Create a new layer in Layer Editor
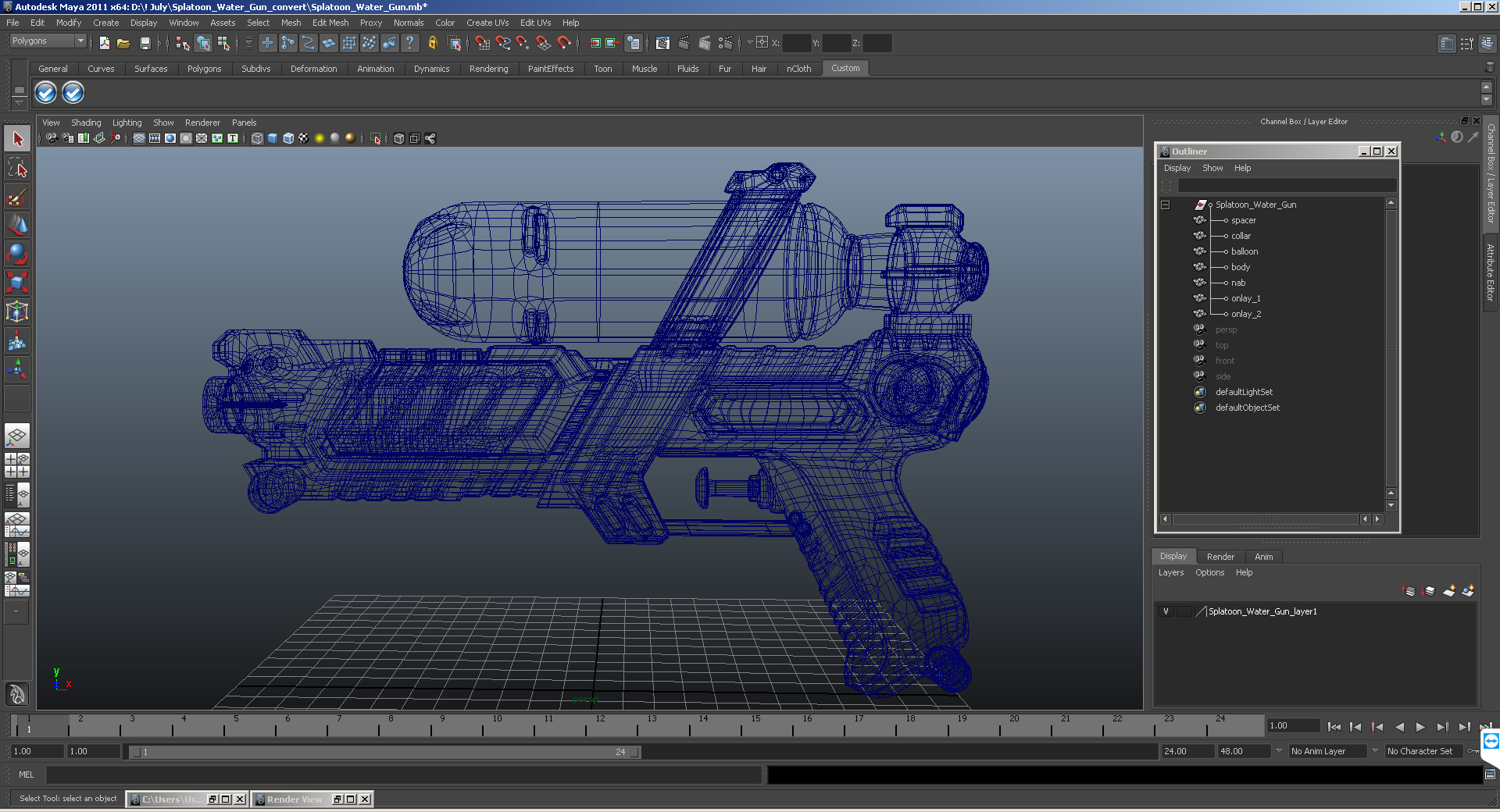 pyautogui.click(x=1448, y=591)
